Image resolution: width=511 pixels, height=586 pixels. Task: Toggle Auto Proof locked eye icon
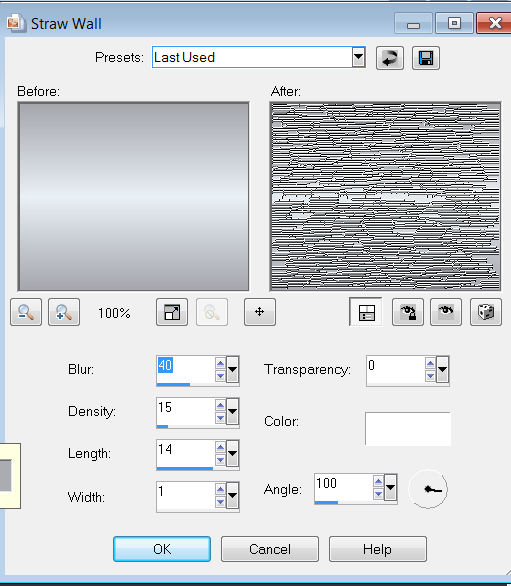(408, 312)
